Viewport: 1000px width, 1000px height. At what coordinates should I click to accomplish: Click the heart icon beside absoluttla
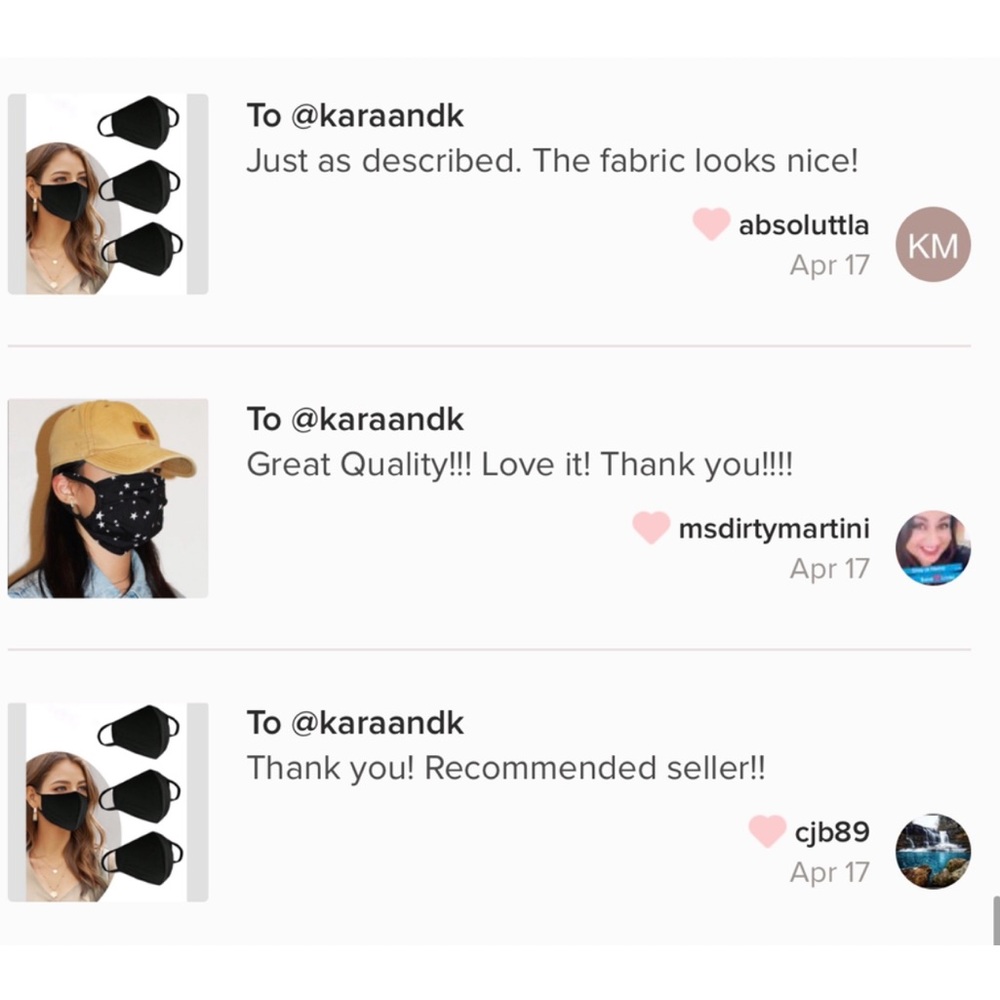(710, 225)
